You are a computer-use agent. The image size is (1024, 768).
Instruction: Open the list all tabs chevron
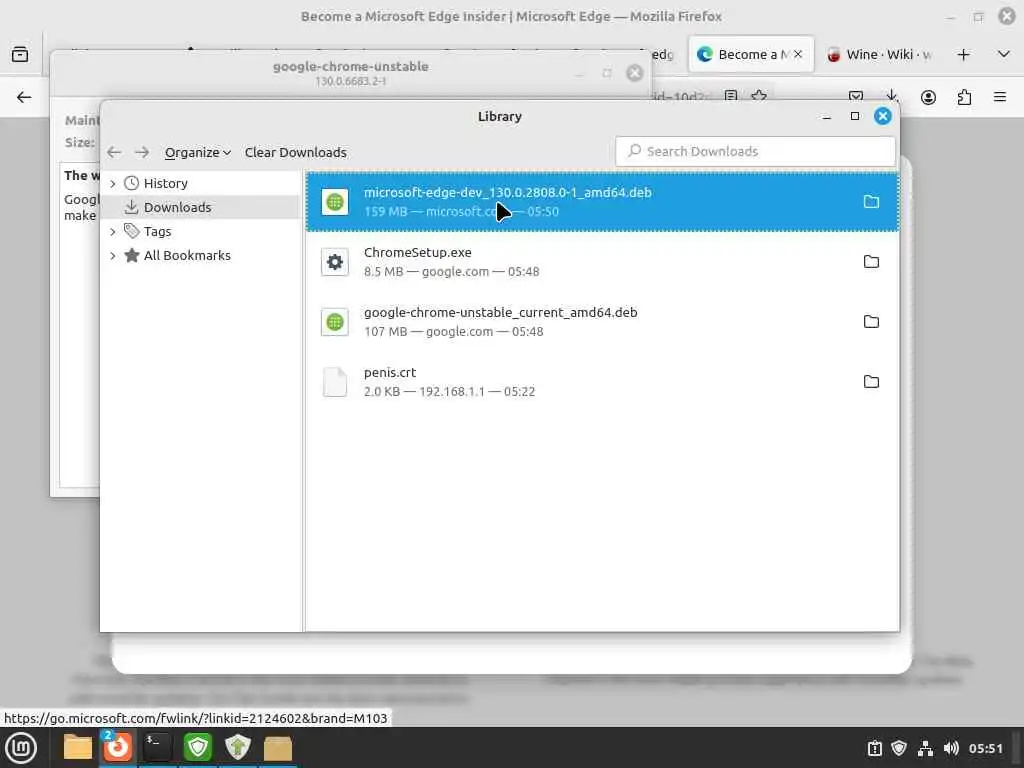click(1004, 54)
